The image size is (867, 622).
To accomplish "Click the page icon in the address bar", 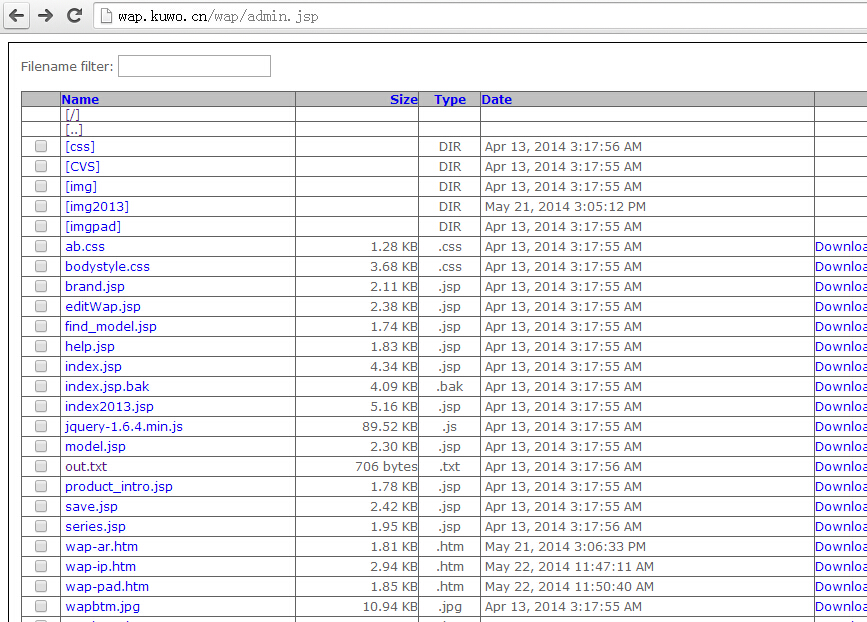I will pyautogui.click(x=106, y=16).
